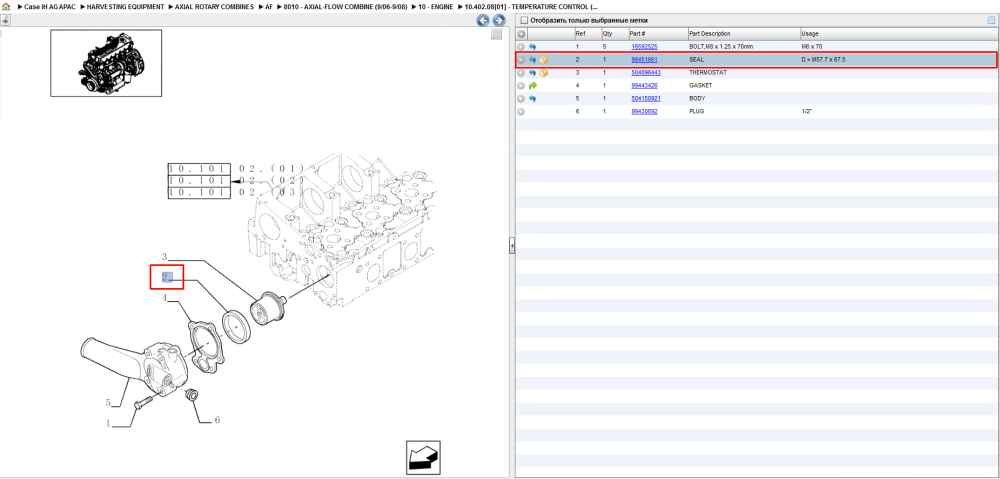Screen dimensions: 1000x479
Task: Sort by Ref column header
Action: click(x=587, y=34)
